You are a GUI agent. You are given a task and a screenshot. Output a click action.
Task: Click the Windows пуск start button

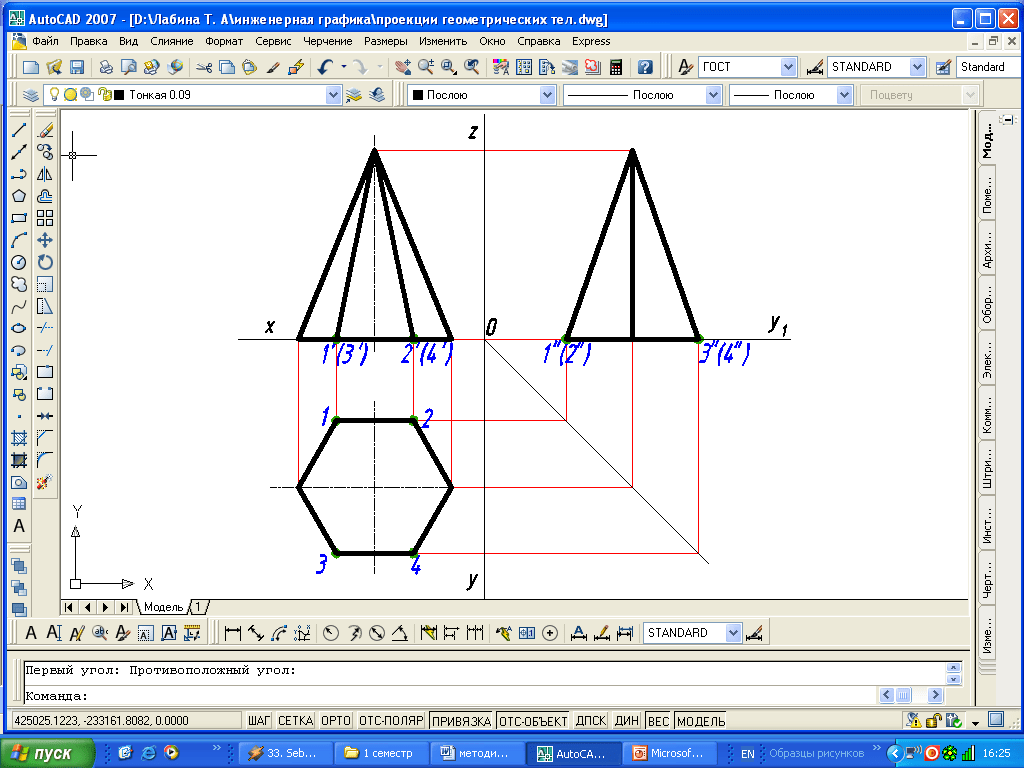48,754
